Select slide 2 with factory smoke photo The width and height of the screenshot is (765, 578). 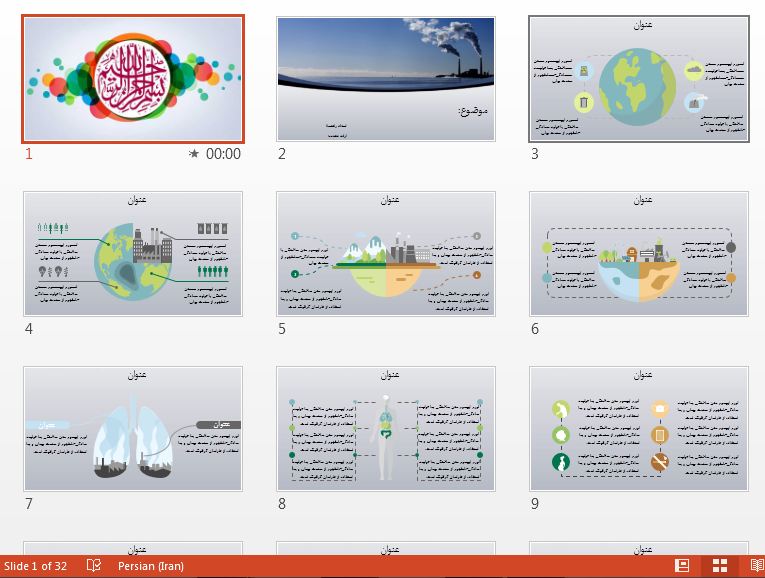[386, 79]
